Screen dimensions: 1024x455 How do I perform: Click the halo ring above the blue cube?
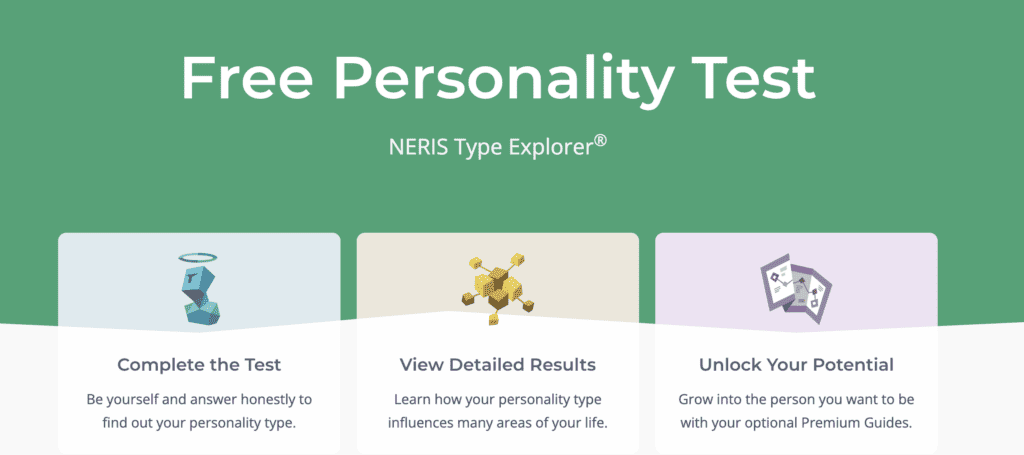click(x=194, y=258)
